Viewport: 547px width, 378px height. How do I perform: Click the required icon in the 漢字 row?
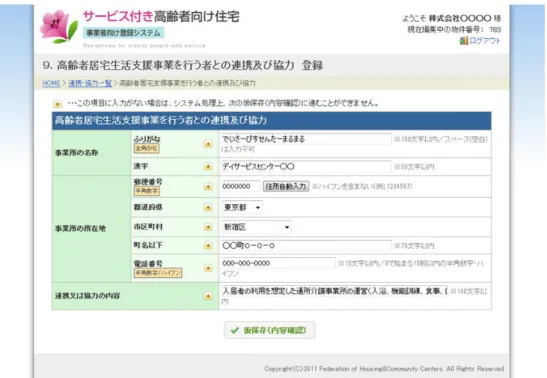click(x=208, y=167)
